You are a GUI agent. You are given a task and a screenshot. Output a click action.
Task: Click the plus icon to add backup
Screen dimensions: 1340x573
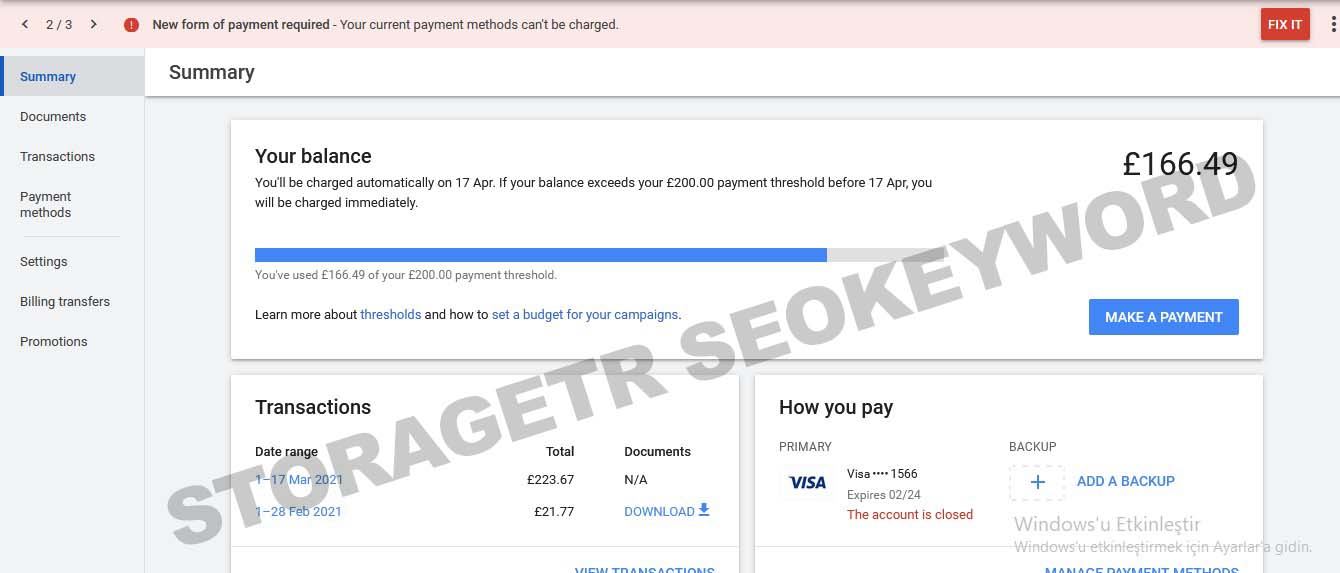pyautogui.click(x=1037, y=482)
